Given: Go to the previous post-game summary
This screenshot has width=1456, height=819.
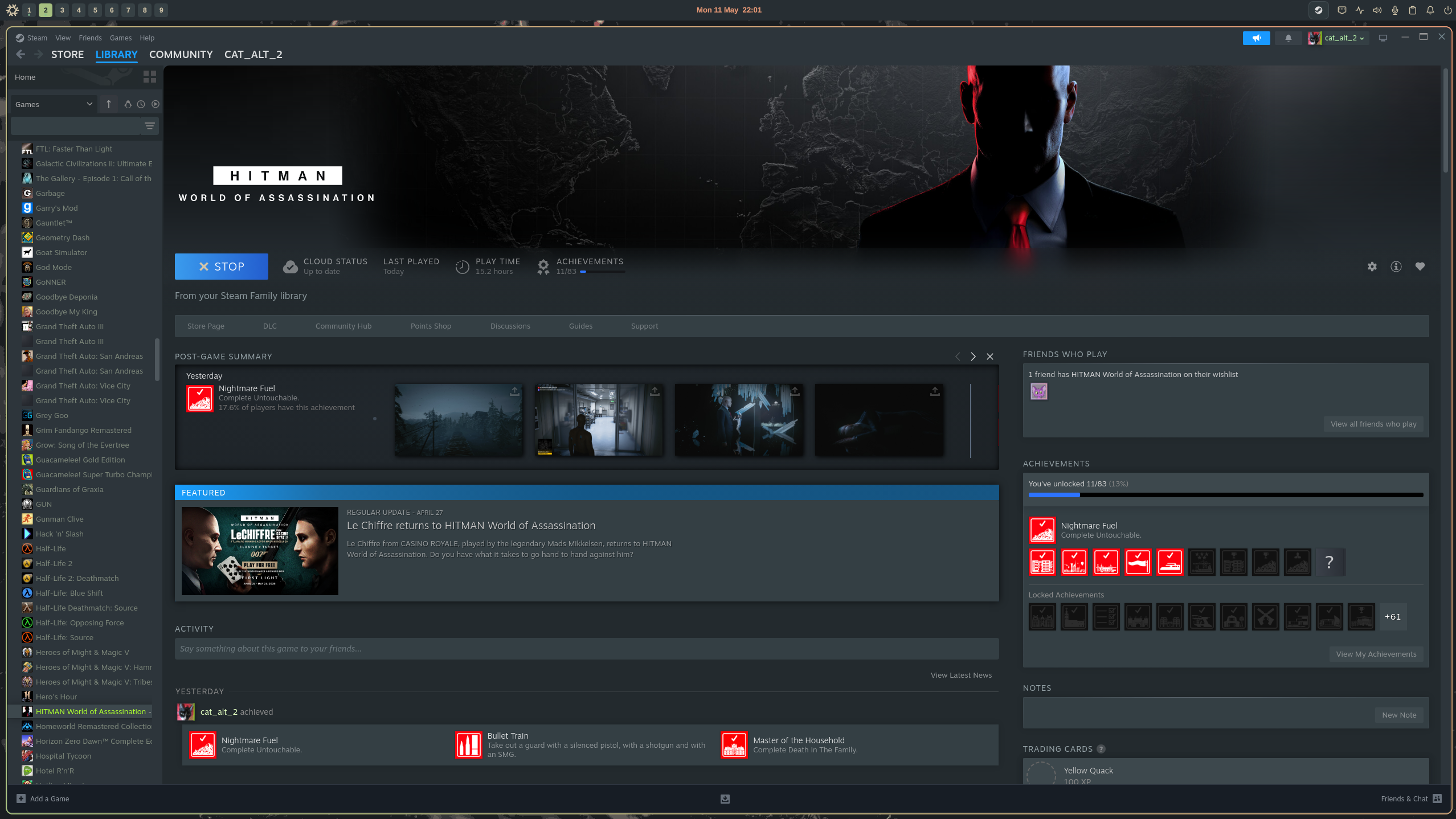Looking at the screenshot, I should coord(958,357).
